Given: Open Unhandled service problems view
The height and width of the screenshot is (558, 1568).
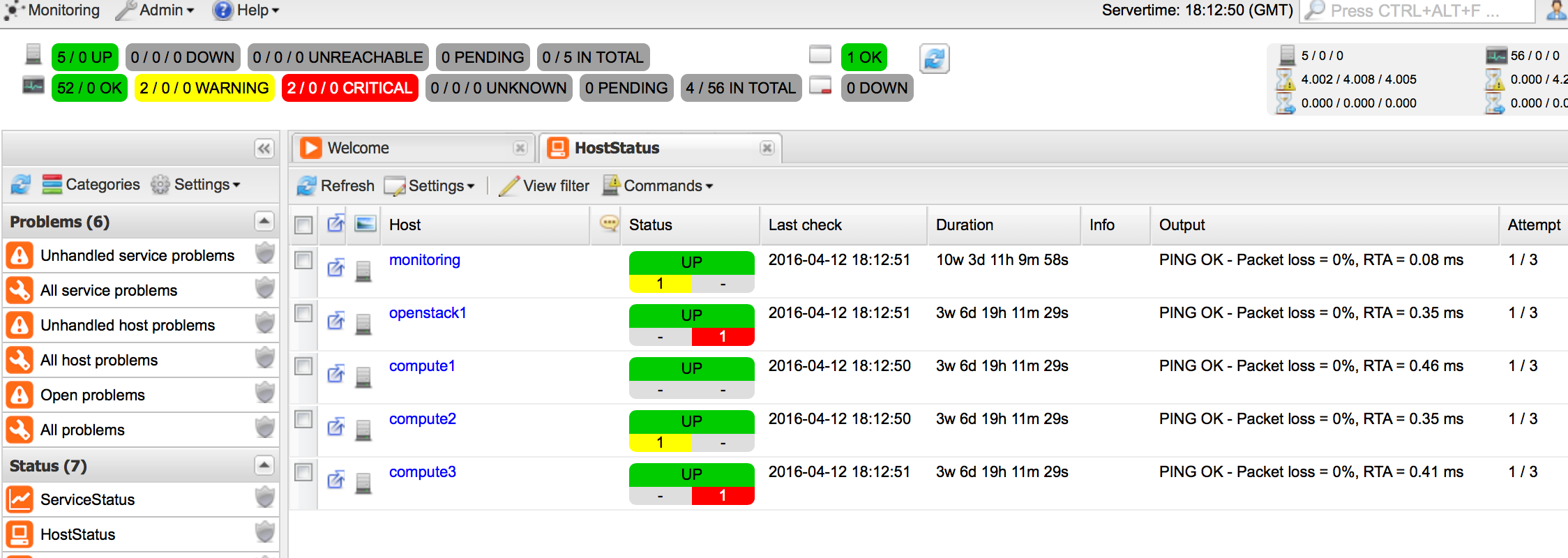Looking at the screenshot, I should click(137, 256).
